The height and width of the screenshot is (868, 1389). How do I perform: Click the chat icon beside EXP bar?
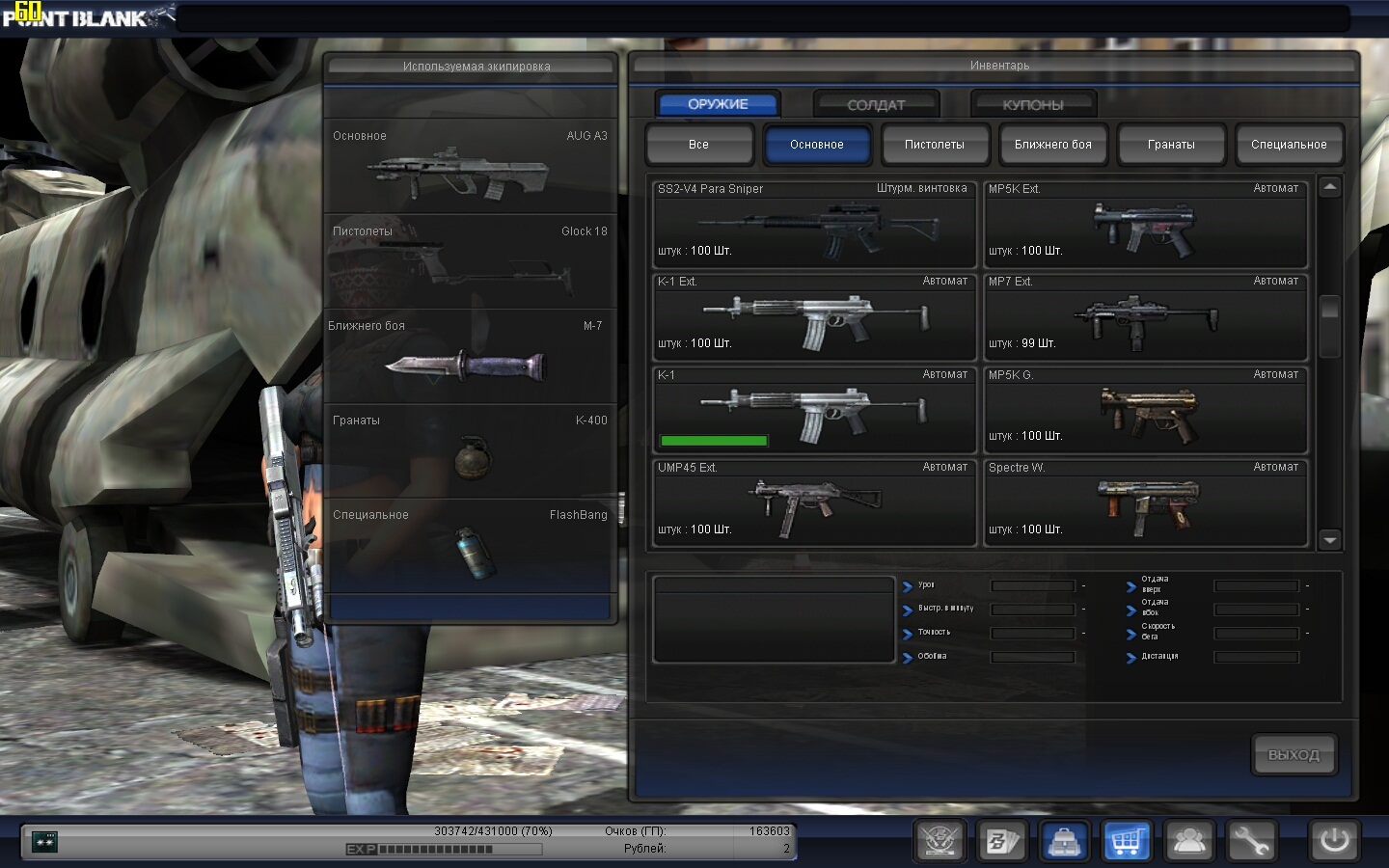pos(44,841)
